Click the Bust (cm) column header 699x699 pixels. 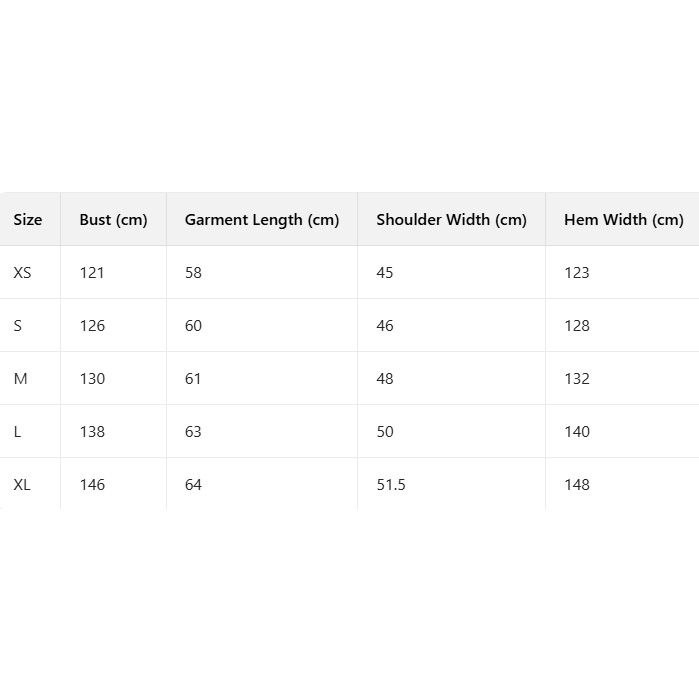pos(113,220)
